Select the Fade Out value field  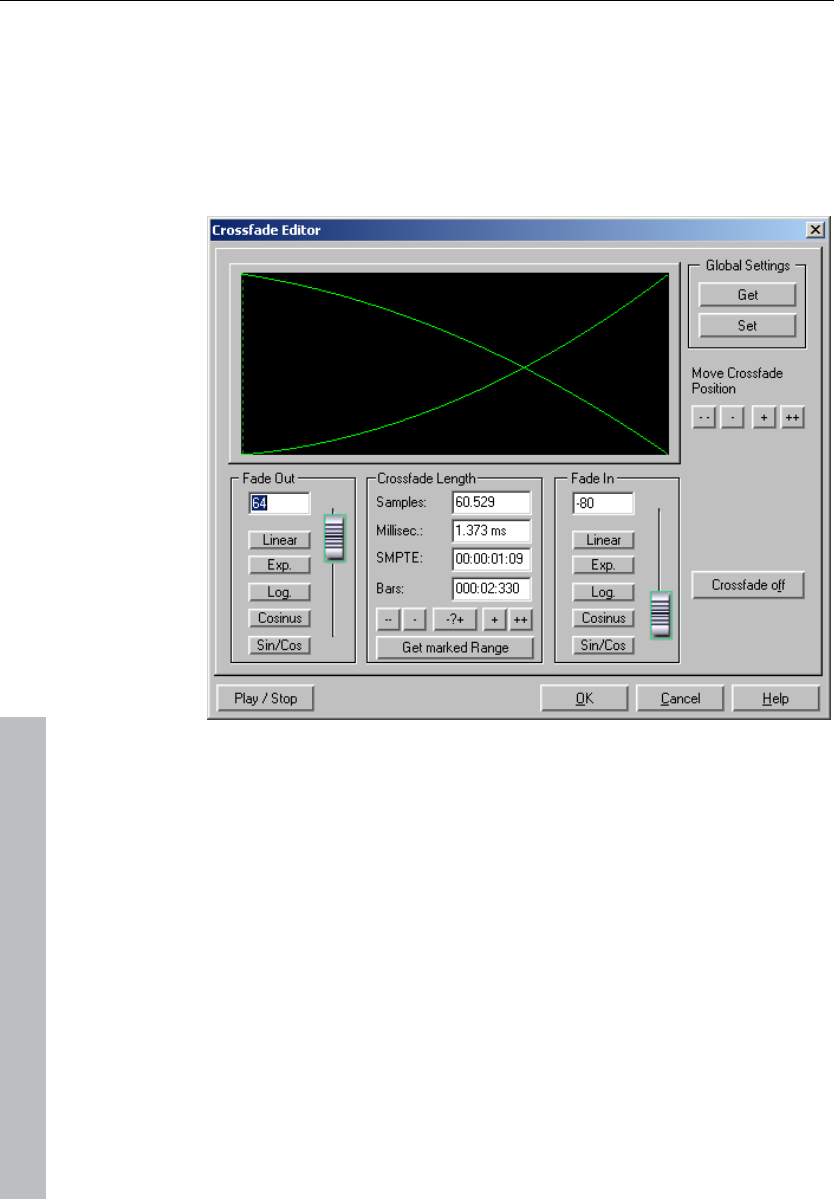tap(279, 503)
